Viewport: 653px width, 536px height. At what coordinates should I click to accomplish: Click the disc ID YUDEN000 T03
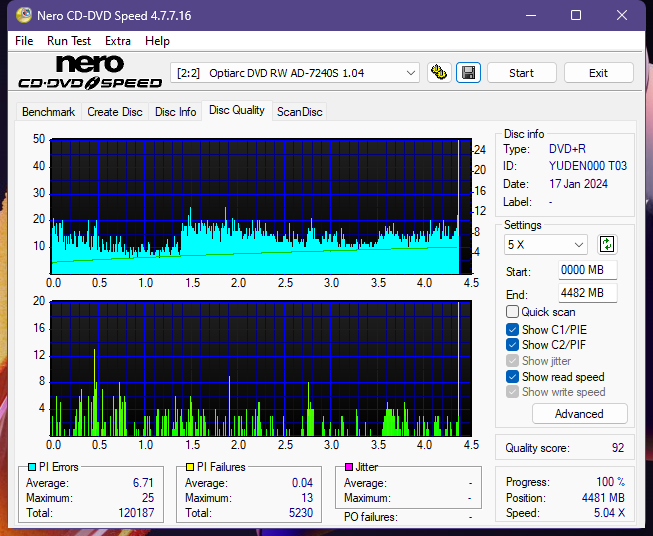(588, 166)
